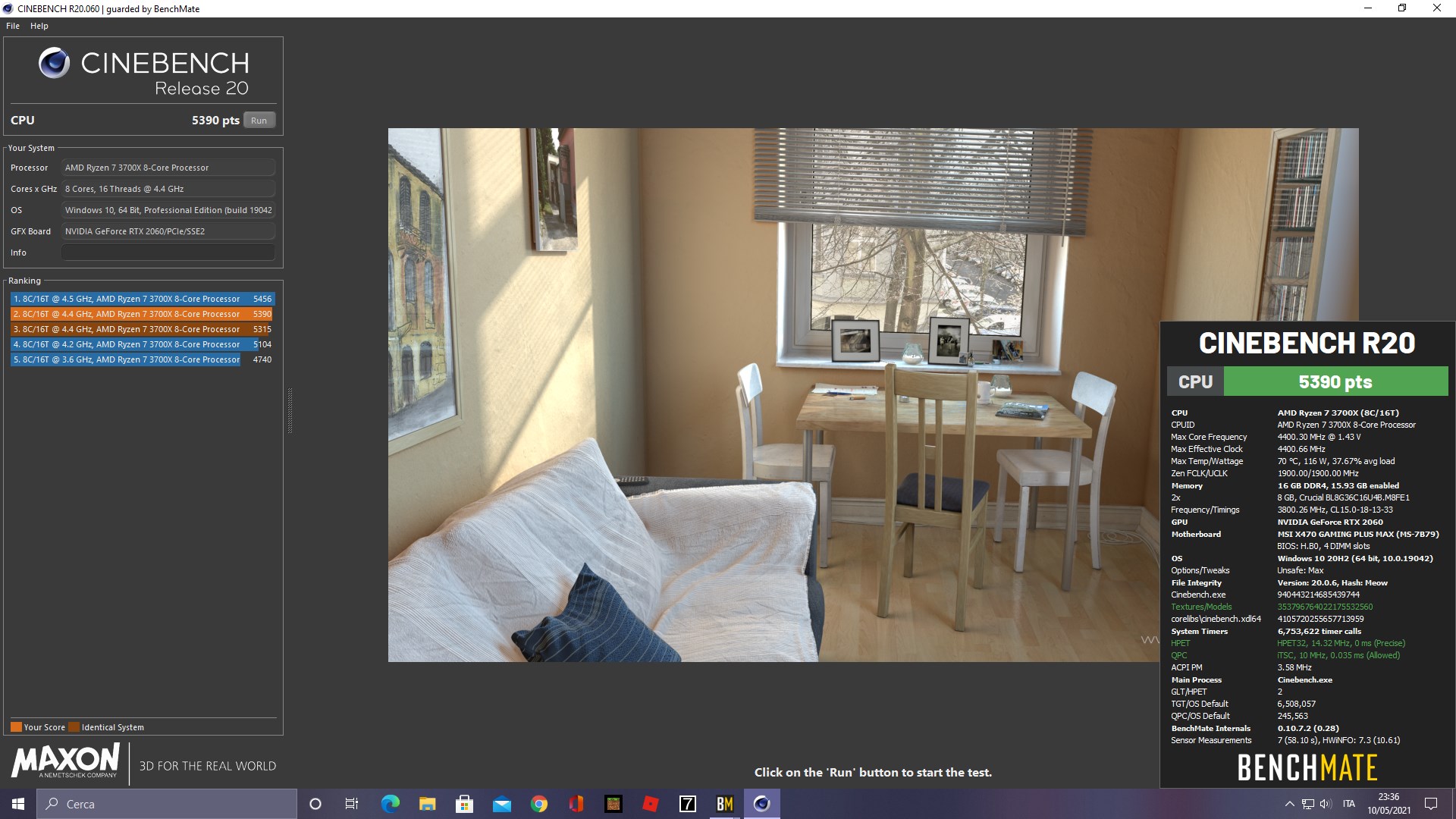The width and height of the screenshot is (1456, 819).
Task: Switch ITA keyboard language indicator
Action: 1348,804
